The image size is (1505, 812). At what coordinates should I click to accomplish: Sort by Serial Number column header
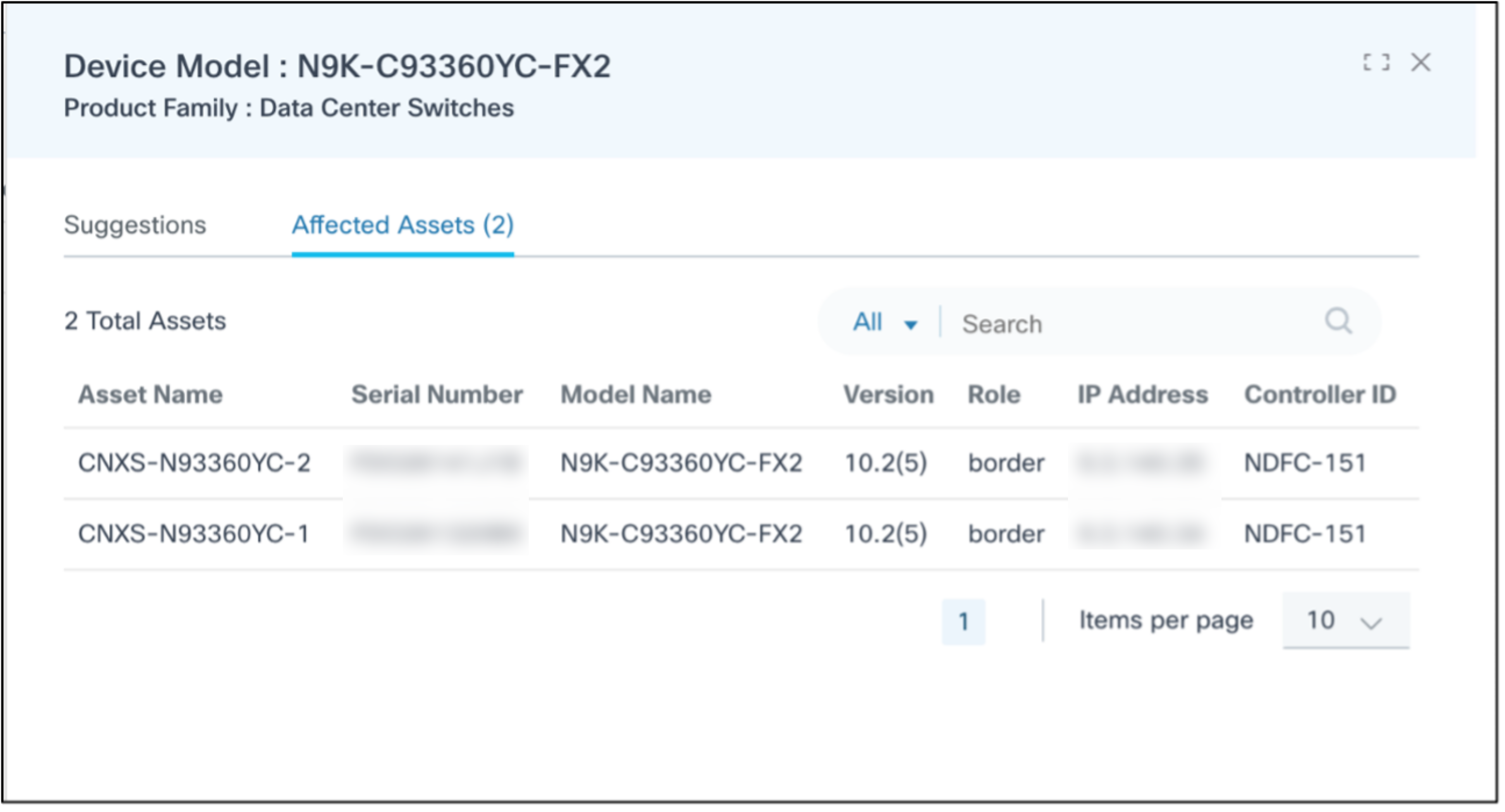(437, 395)
